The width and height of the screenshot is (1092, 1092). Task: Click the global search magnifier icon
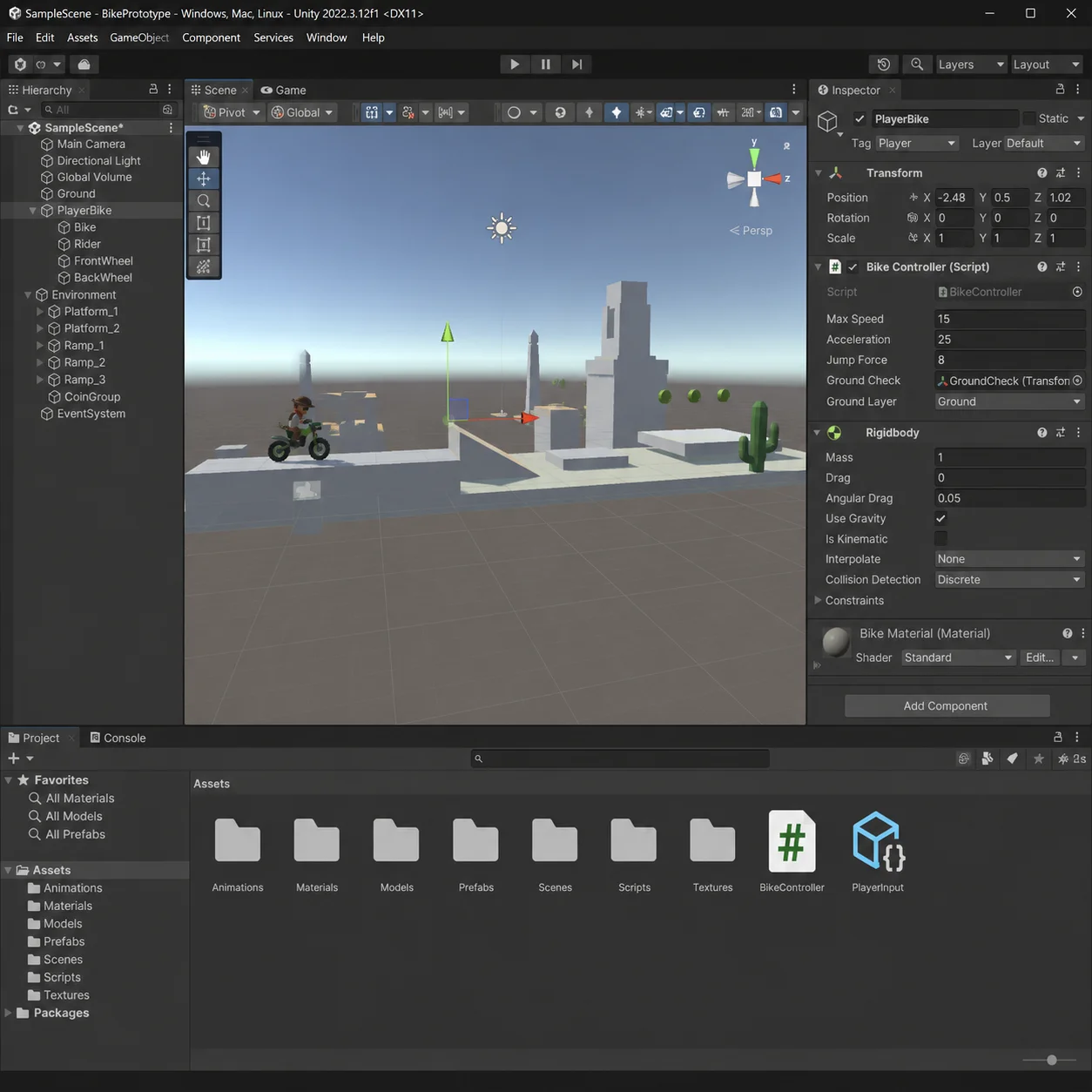[x=917, y=64]
